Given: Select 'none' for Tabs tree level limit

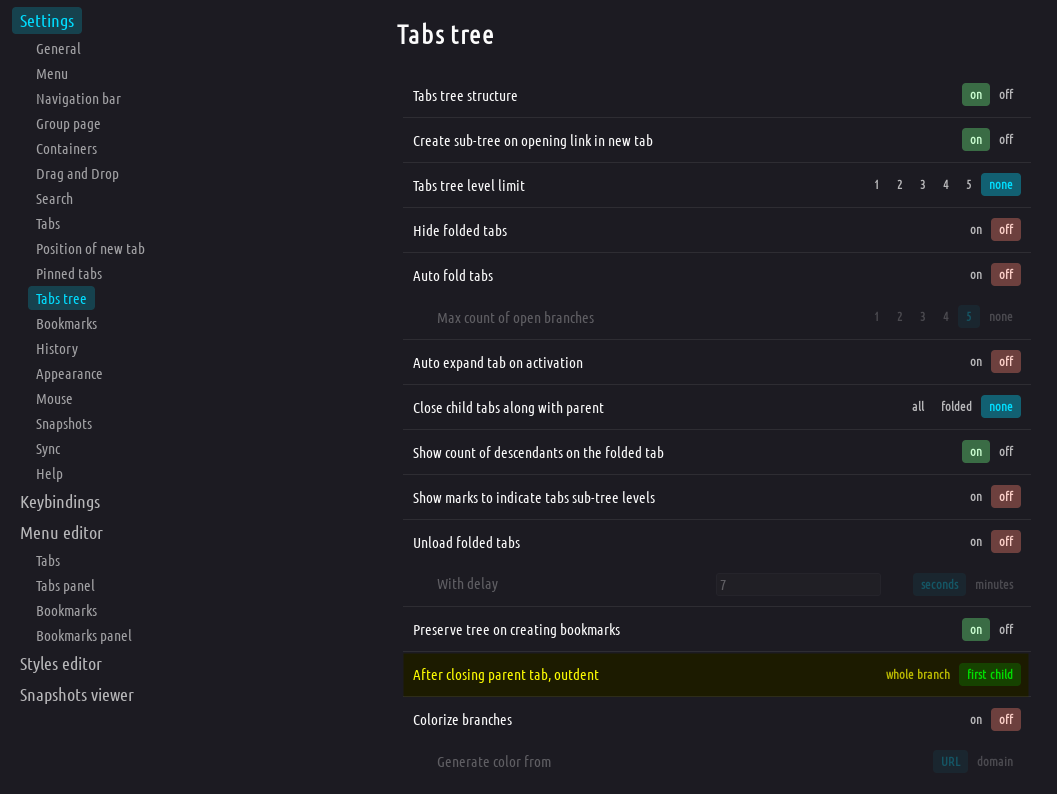Looking at the screenshot, I should point(1000,185).
